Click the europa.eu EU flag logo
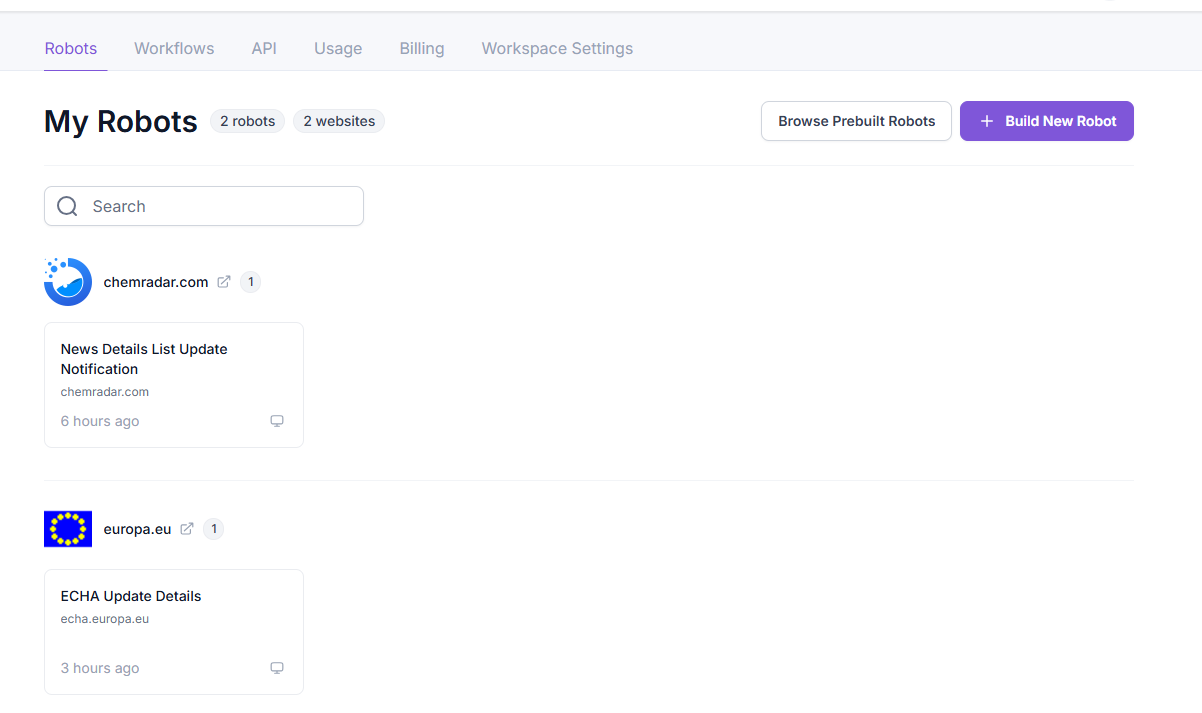1202x713 pixels. click(68, 529)
